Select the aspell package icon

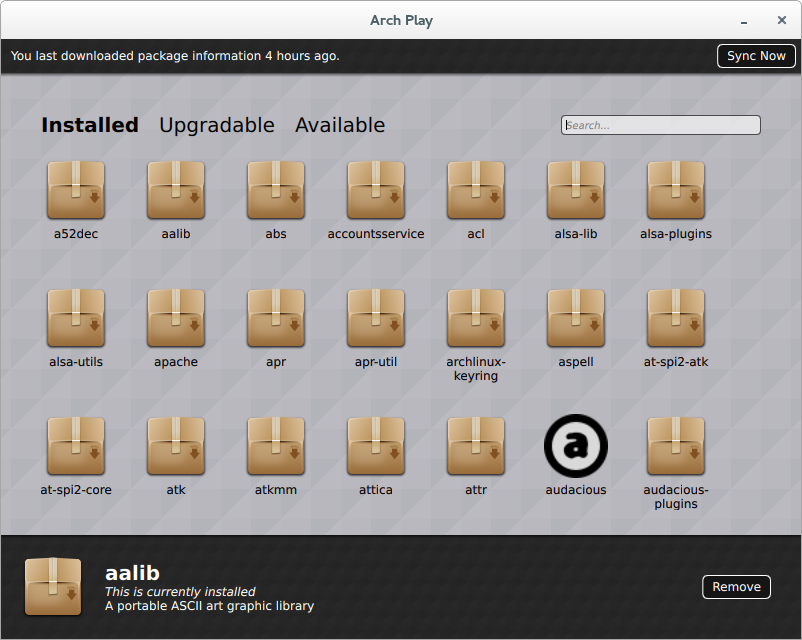pyautogui.click(x=576, y=318)
